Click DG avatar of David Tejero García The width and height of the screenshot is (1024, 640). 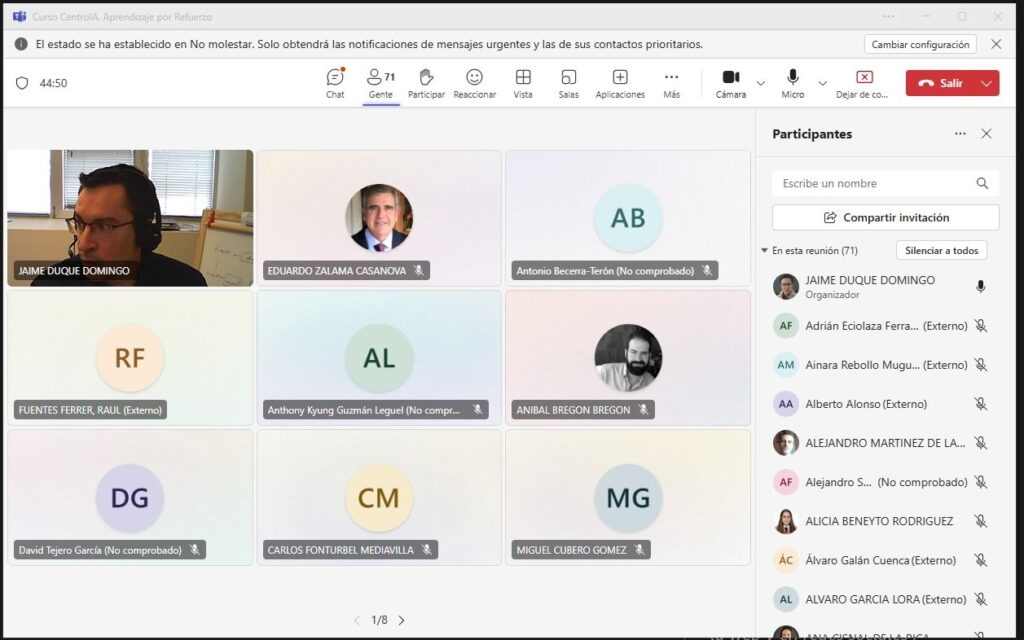pyautogui.click(x=129, y=498)
